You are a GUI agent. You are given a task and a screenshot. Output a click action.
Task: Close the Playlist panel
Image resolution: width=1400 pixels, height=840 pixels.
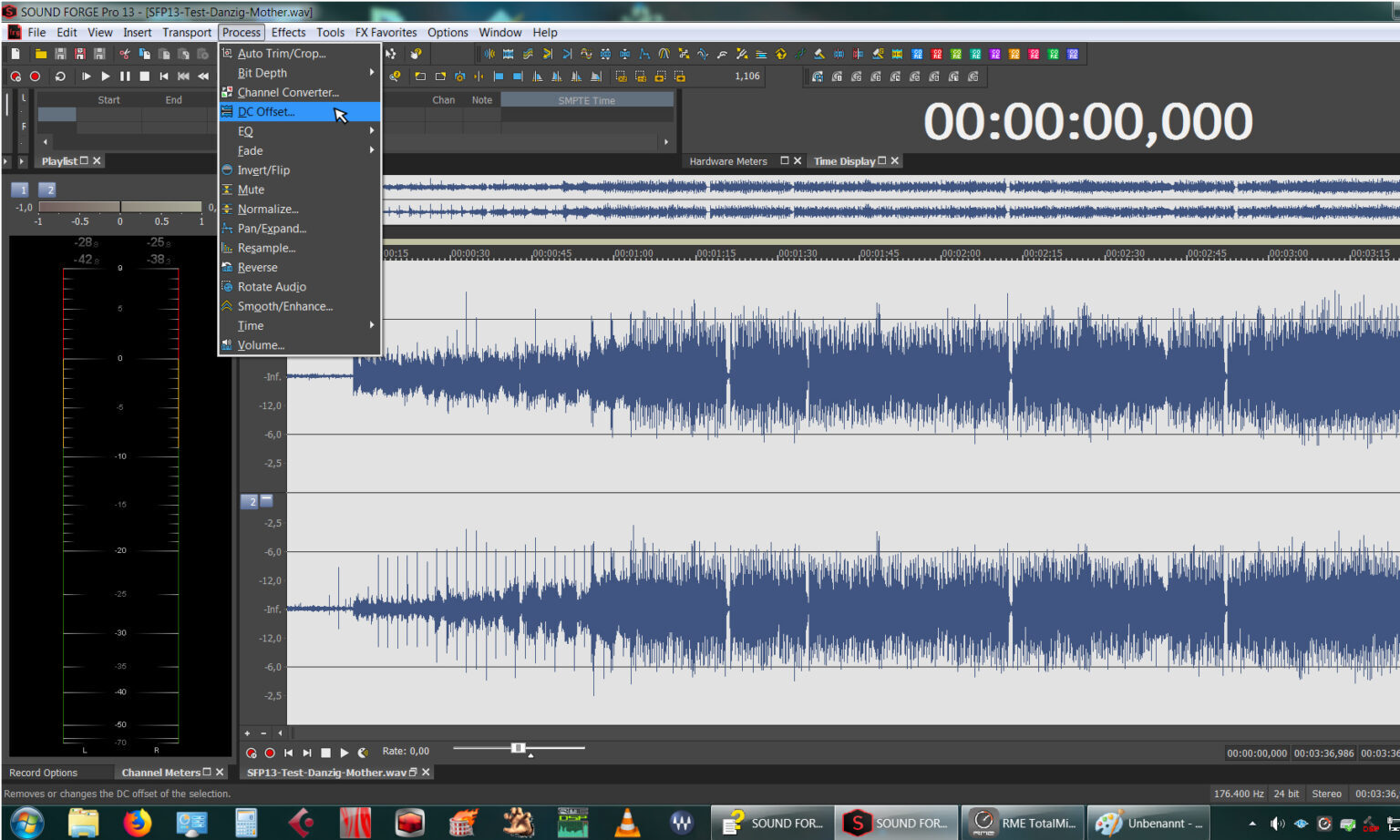point(97,161)
